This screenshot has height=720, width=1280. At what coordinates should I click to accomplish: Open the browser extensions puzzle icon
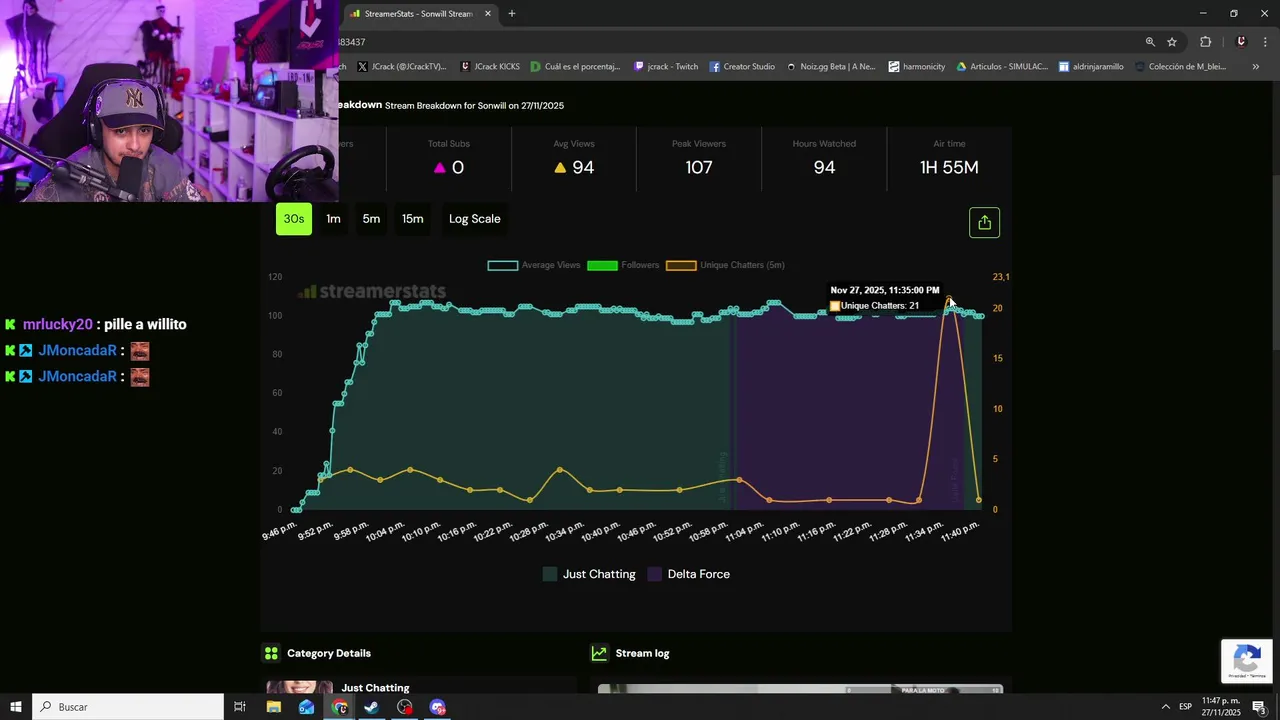point(1205,42)
